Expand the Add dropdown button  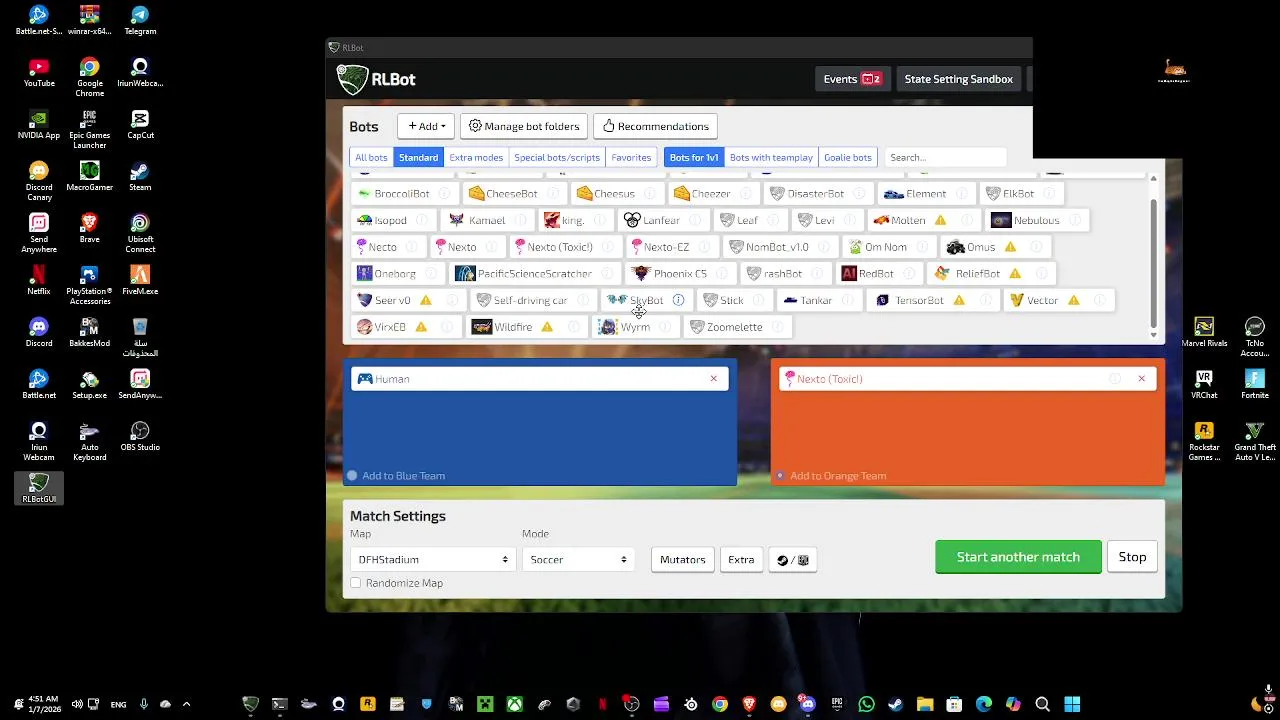click(x=426, y=127)
